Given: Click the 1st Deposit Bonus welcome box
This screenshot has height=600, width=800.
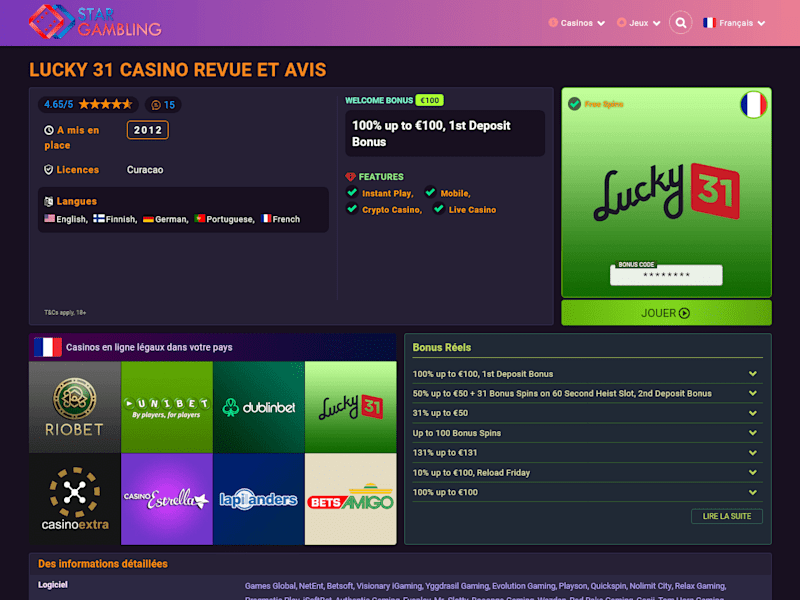Looking at the screenshot, I should click(x=445, y=133).
